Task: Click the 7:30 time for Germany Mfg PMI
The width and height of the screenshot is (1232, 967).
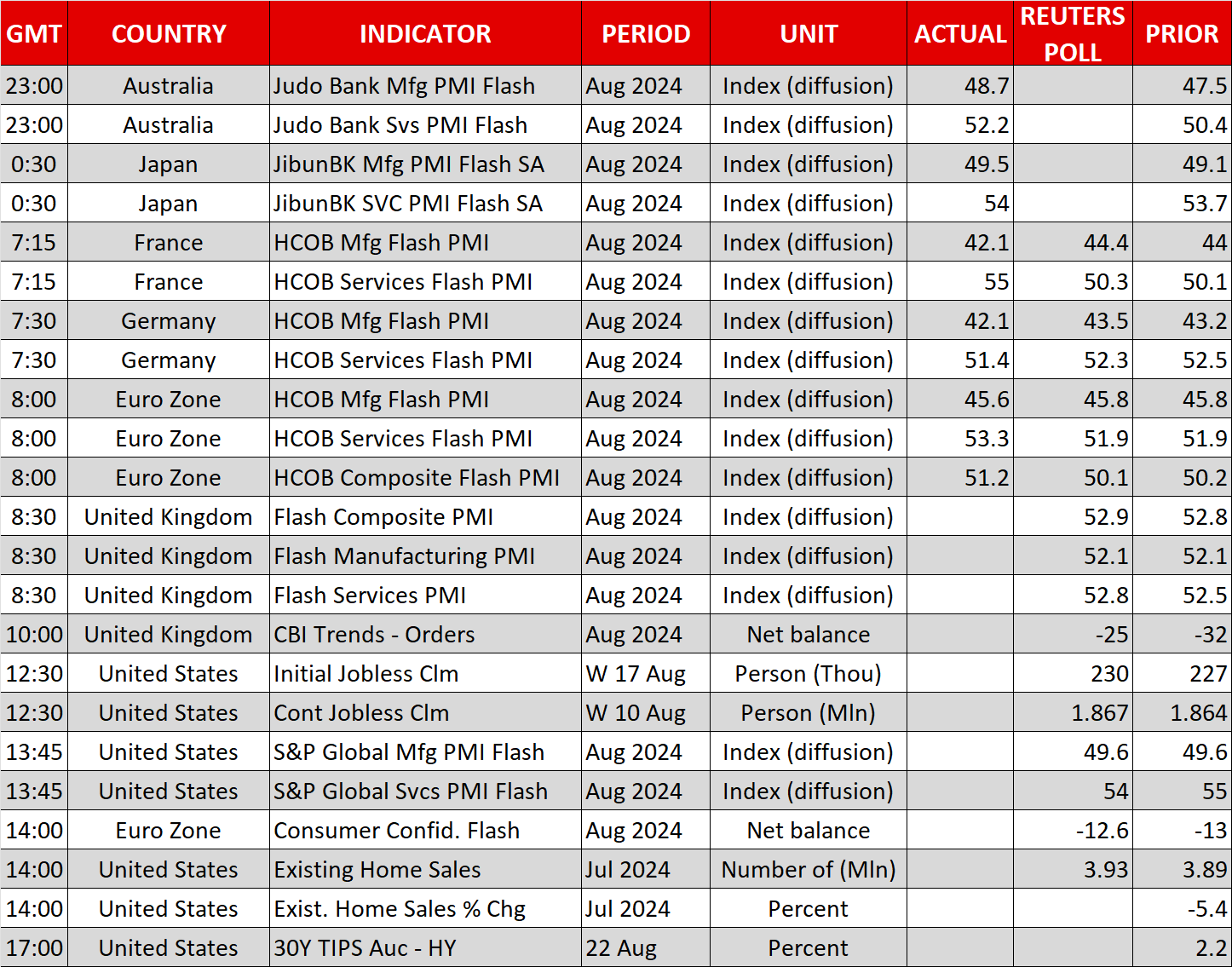Action: (x=34, y=320)
